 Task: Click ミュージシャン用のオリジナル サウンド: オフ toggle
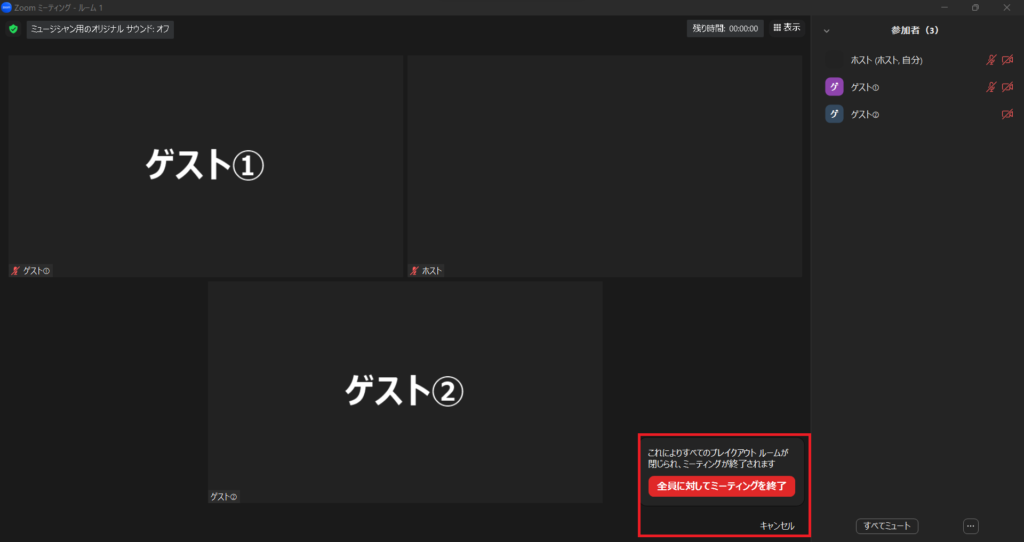(100, 29)
